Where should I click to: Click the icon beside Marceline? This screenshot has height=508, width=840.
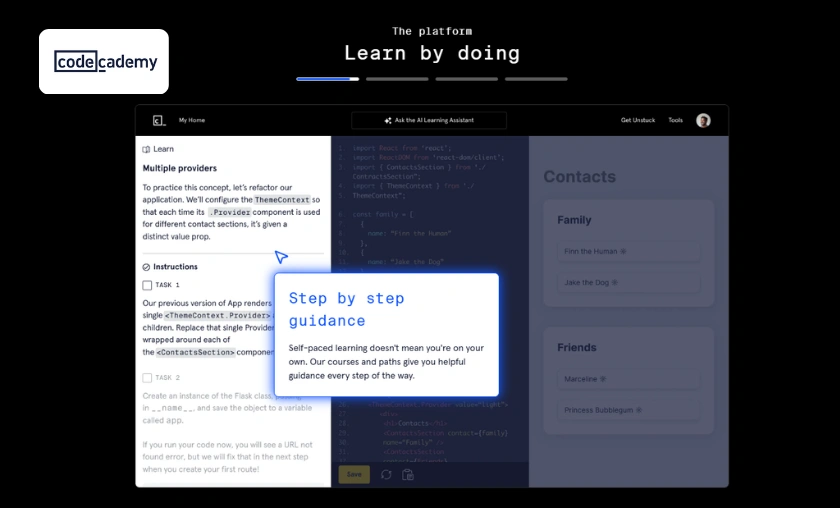[x=603, y=379]
